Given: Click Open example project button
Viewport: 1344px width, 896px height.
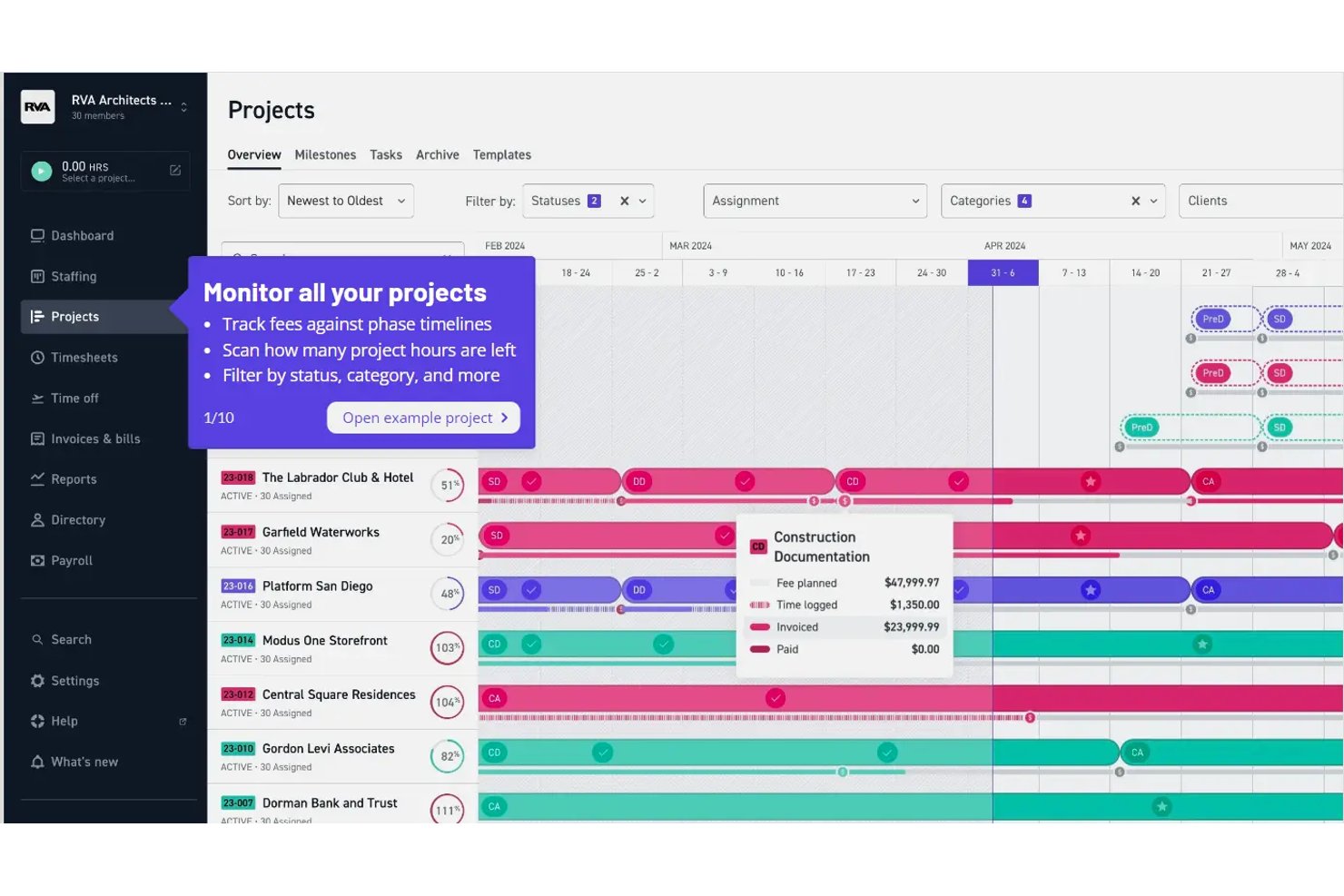Looking at the screenshot, I should [424, 418].
